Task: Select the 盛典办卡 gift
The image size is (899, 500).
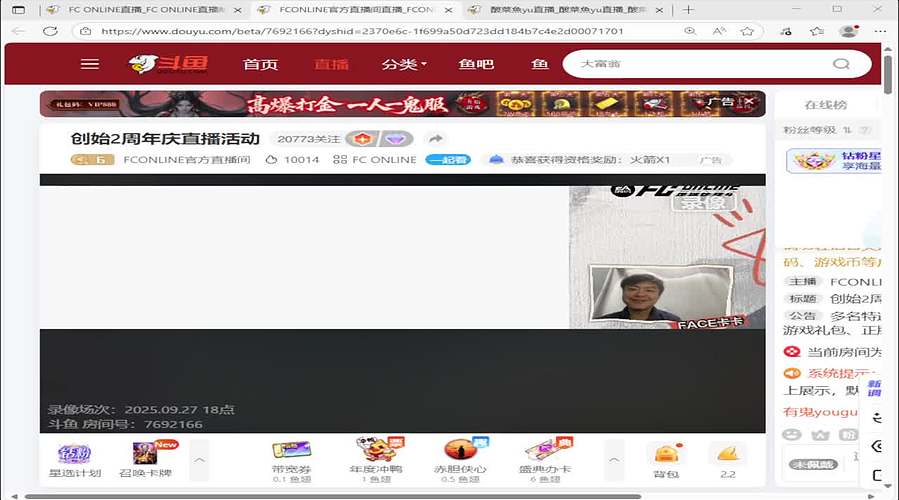Action: [x=545, y=460]
